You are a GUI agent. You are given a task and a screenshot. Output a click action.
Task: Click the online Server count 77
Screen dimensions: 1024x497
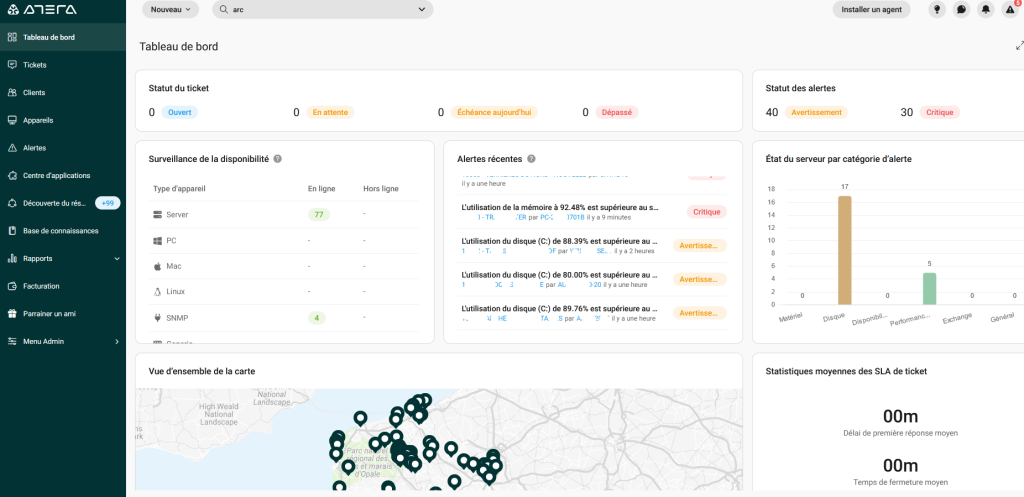(318, 215)
